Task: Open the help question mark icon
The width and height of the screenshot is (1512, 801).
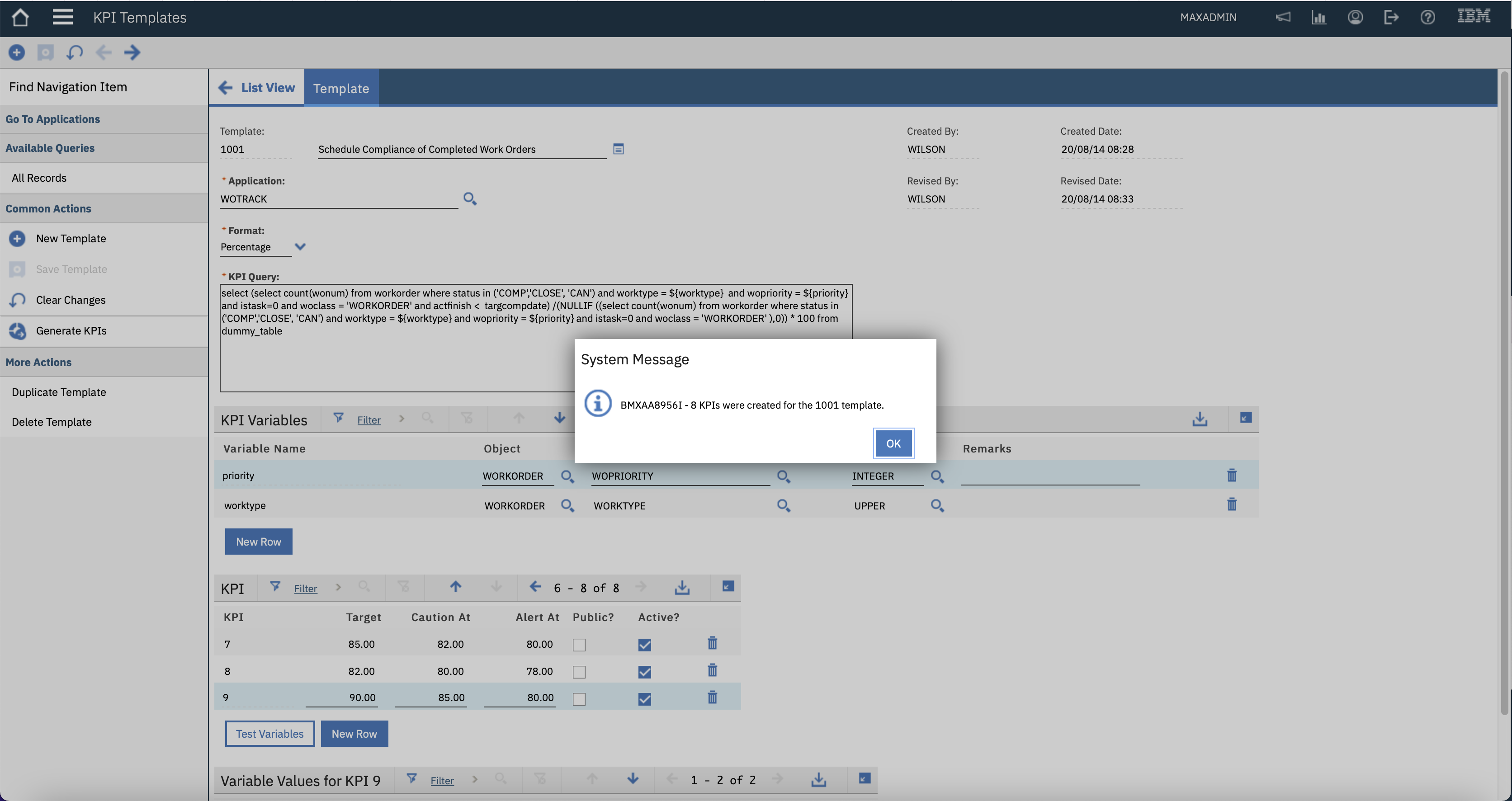Action: [1427, 17]
